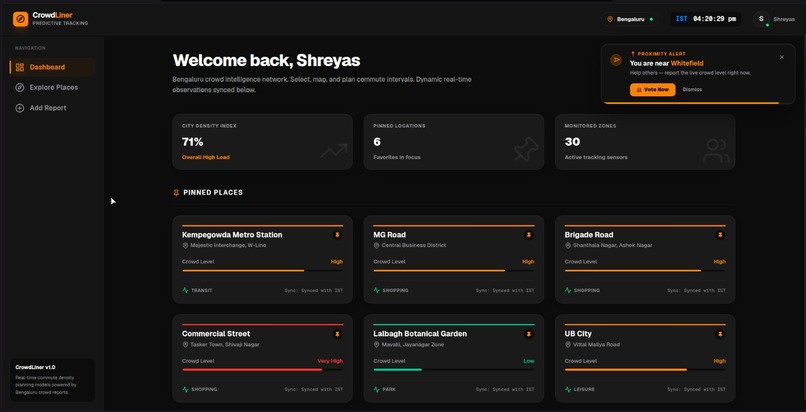806x412 pixels.
Task: Click the CrowdLiner compass logo icon
Action: click(x=21, y=19)
